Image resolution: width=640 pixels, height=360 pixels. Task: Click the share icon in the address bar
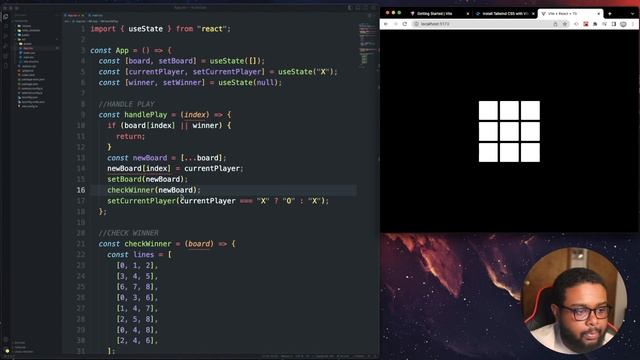(x=555, y=24)
